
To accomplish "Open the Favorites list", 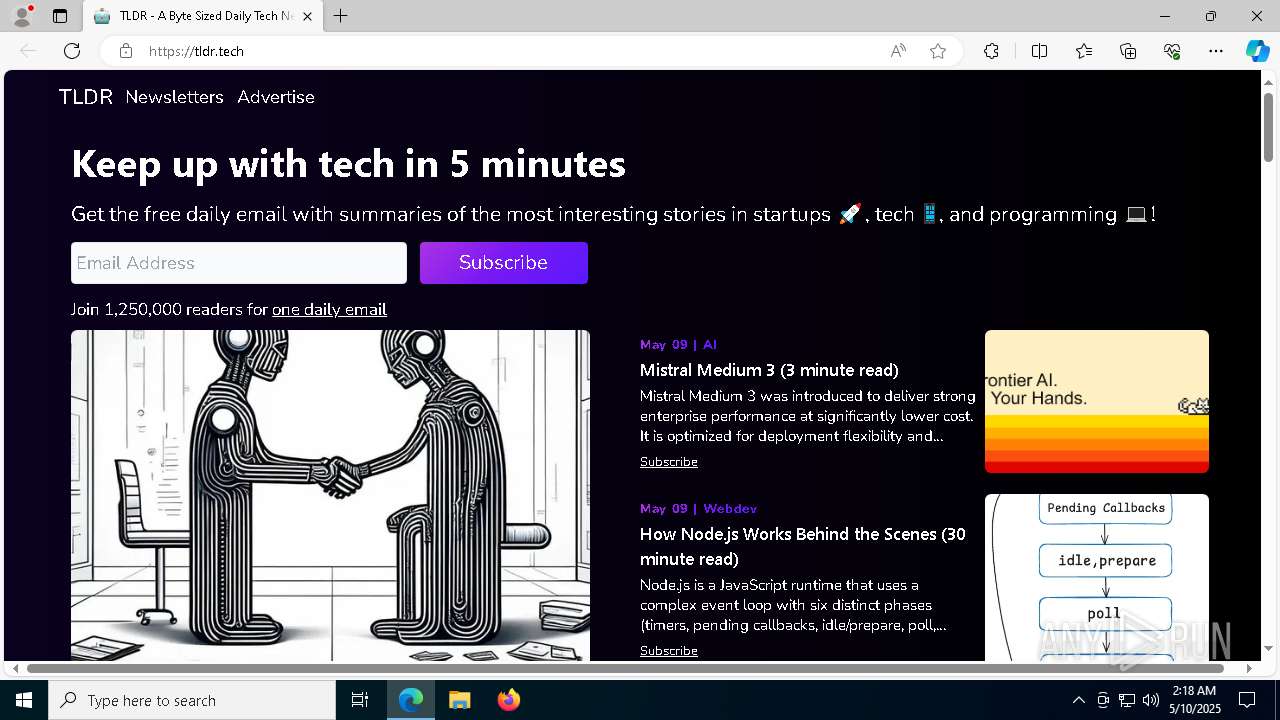I will [1084, 51].
